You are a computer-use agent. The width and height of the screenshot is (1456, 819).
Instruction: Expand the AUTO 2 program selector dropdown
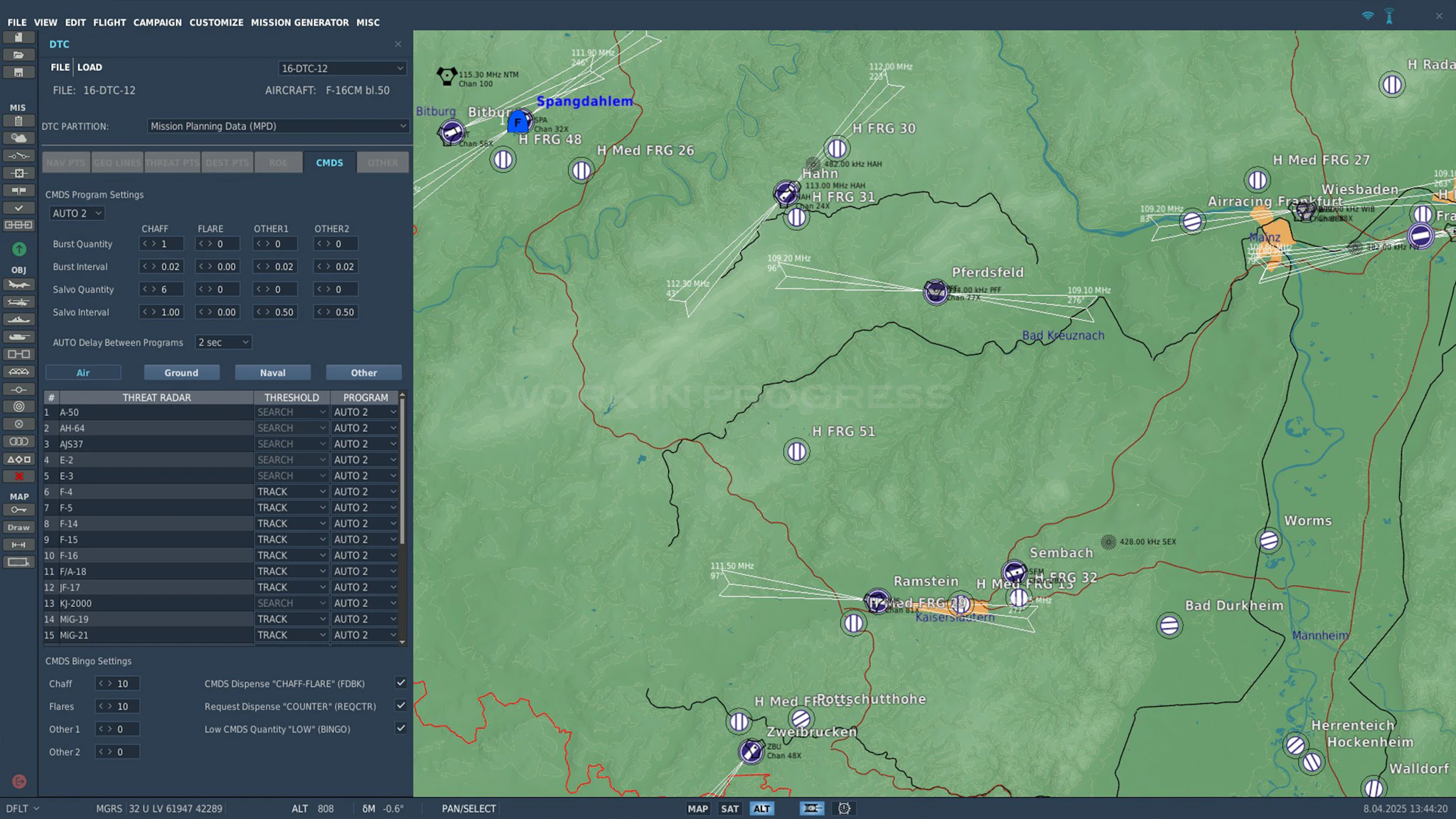click(x=77, y=213)
